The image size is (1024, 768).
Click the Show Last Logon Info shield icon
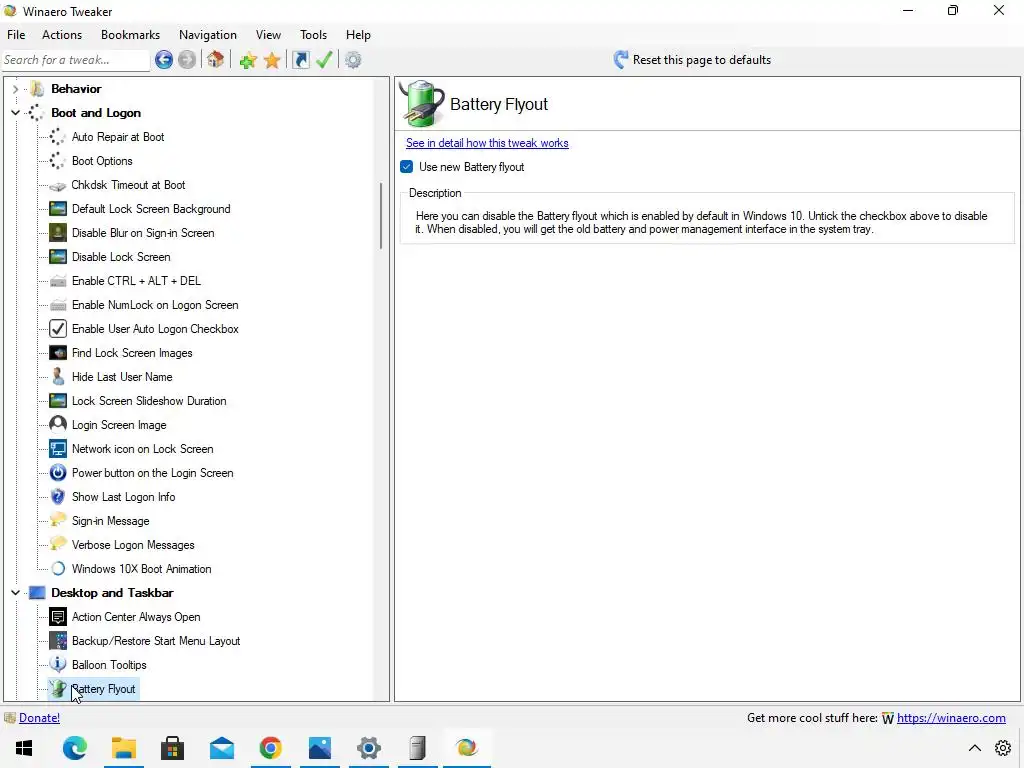coord(57,497)
